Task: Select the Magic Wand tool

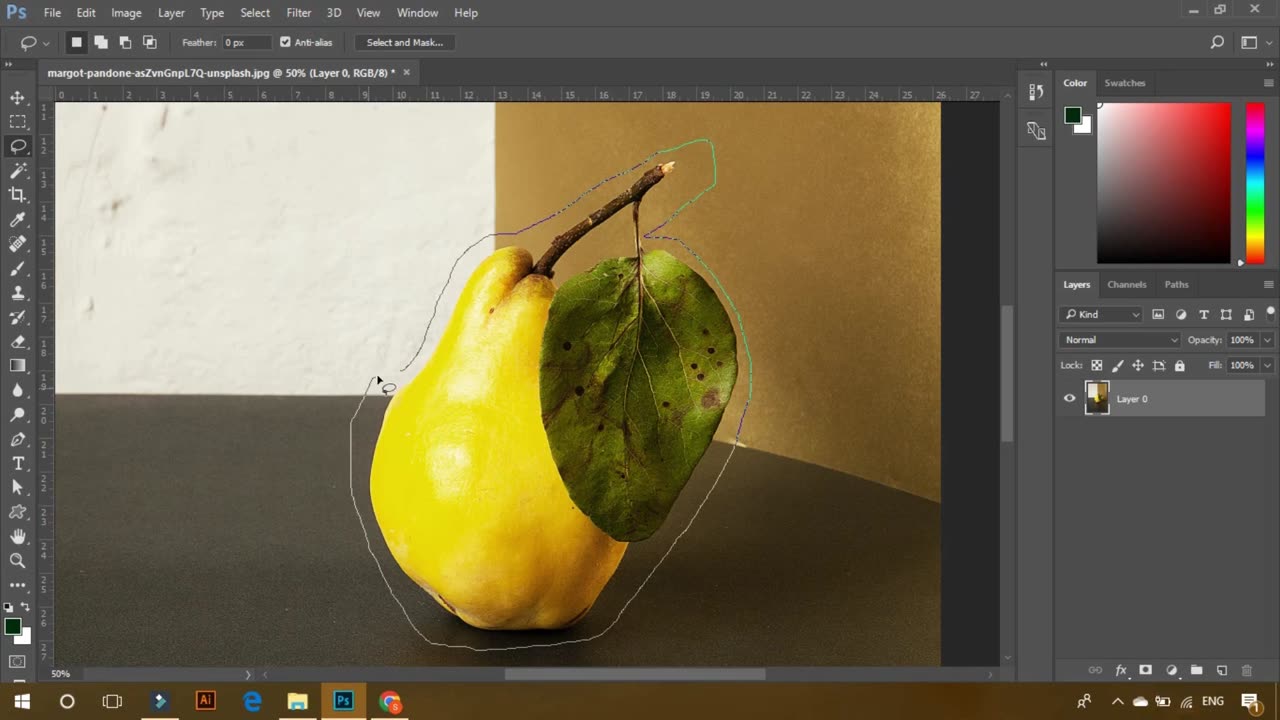Action: [x=18, y=170]
